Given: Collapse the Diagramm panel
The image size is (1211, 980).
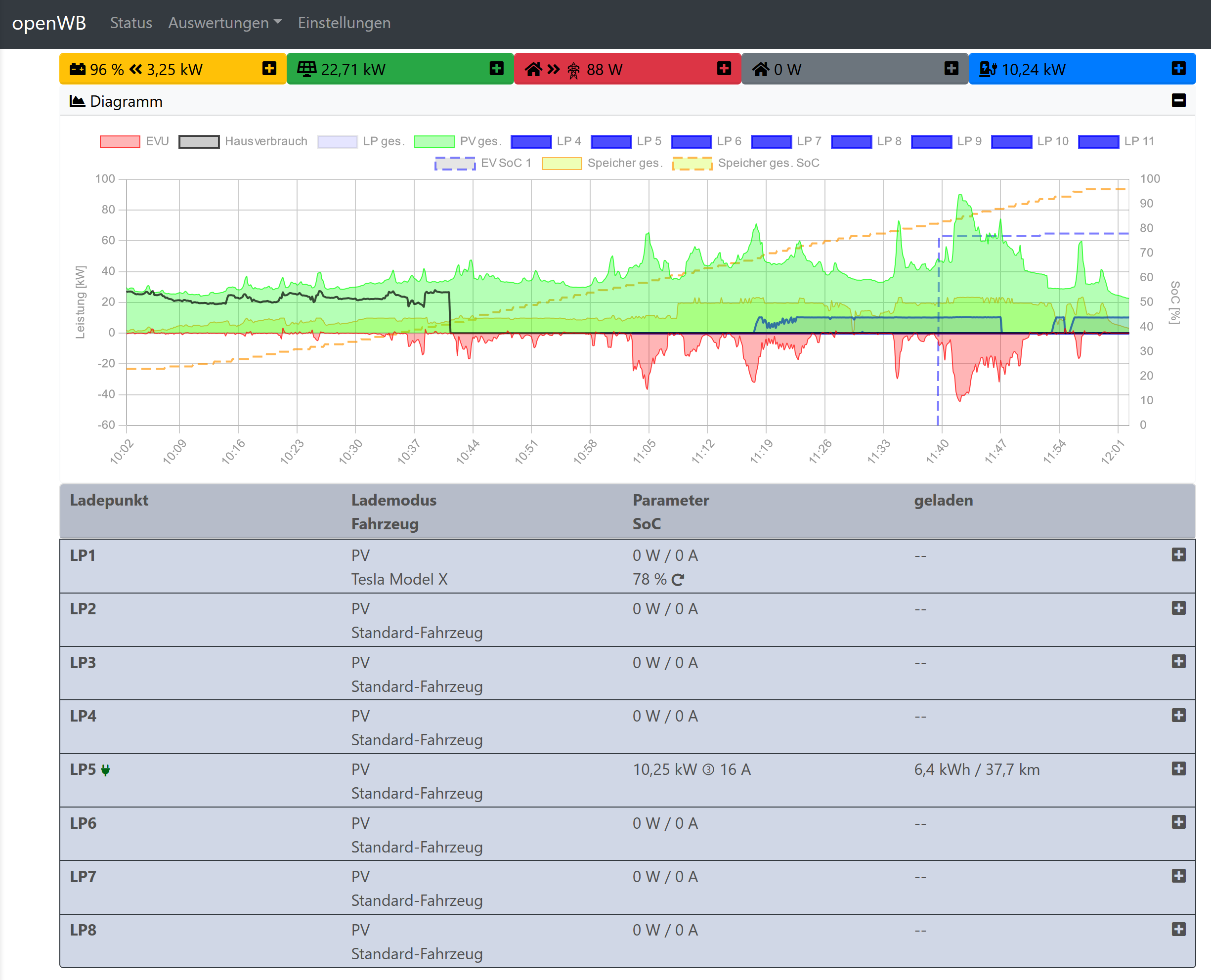Looking at the screenshot, I should [1178, 101].
